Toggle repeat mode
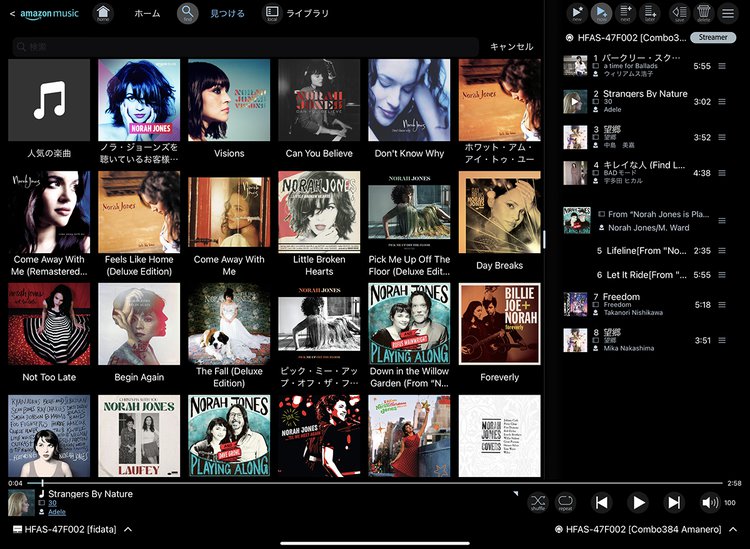The width and height of the screenshot is (750, 549). coord(565,502)
